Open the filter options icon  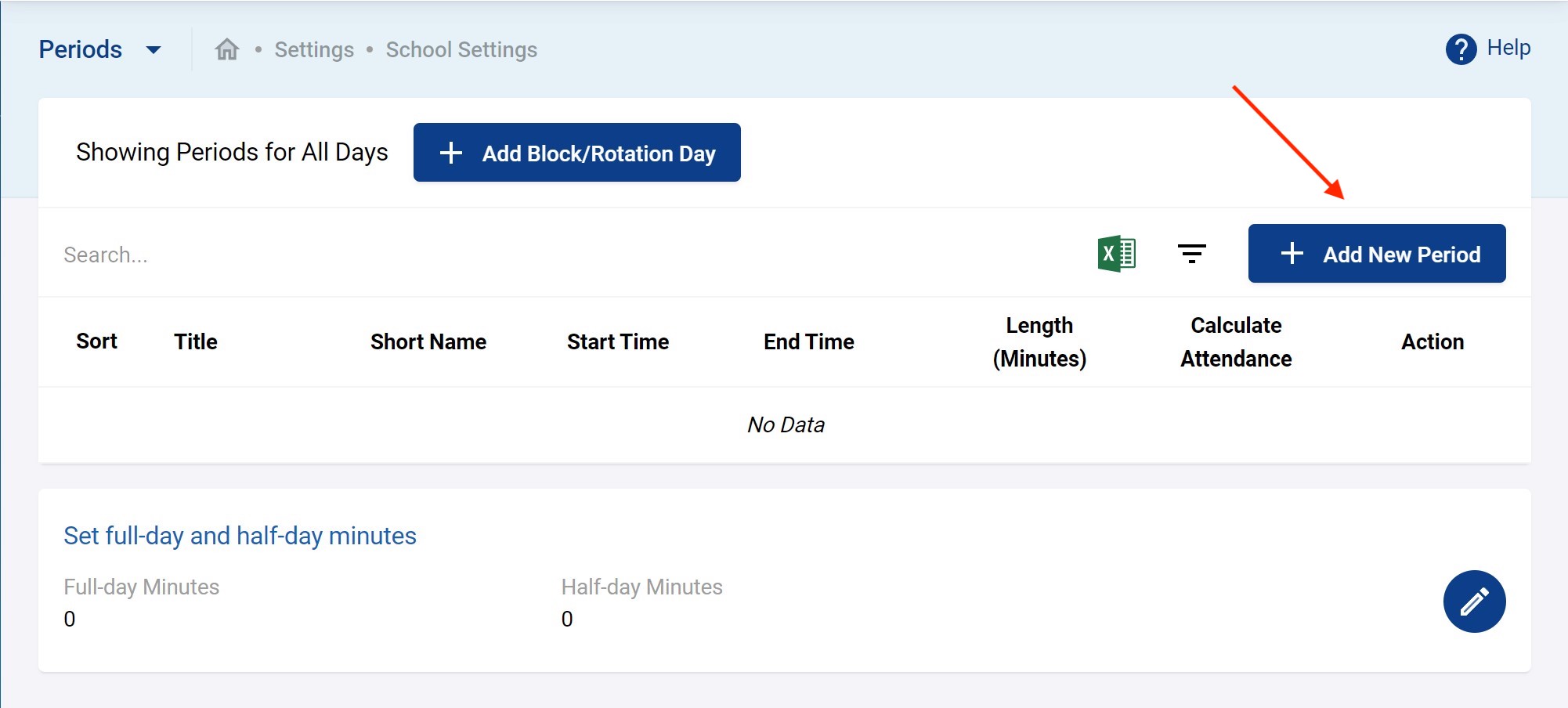pos(1191,254)
